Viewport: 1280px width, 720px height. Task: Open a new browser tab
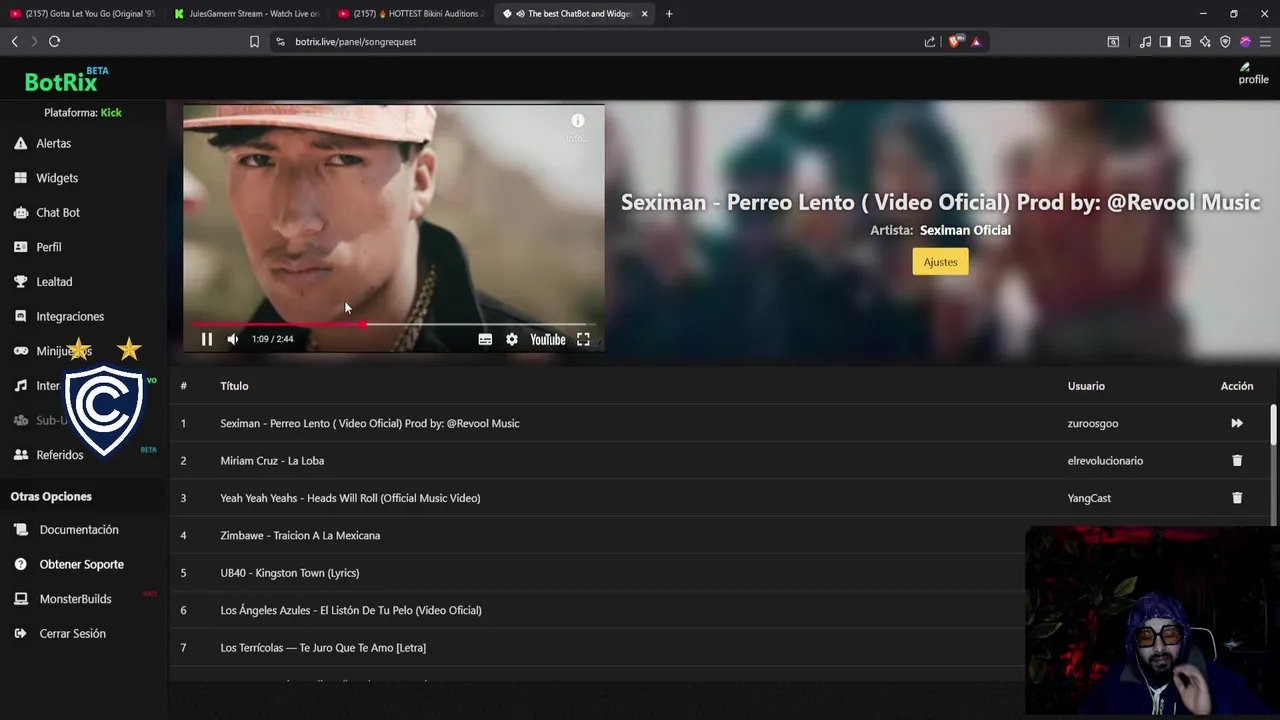tap(669, 14)
